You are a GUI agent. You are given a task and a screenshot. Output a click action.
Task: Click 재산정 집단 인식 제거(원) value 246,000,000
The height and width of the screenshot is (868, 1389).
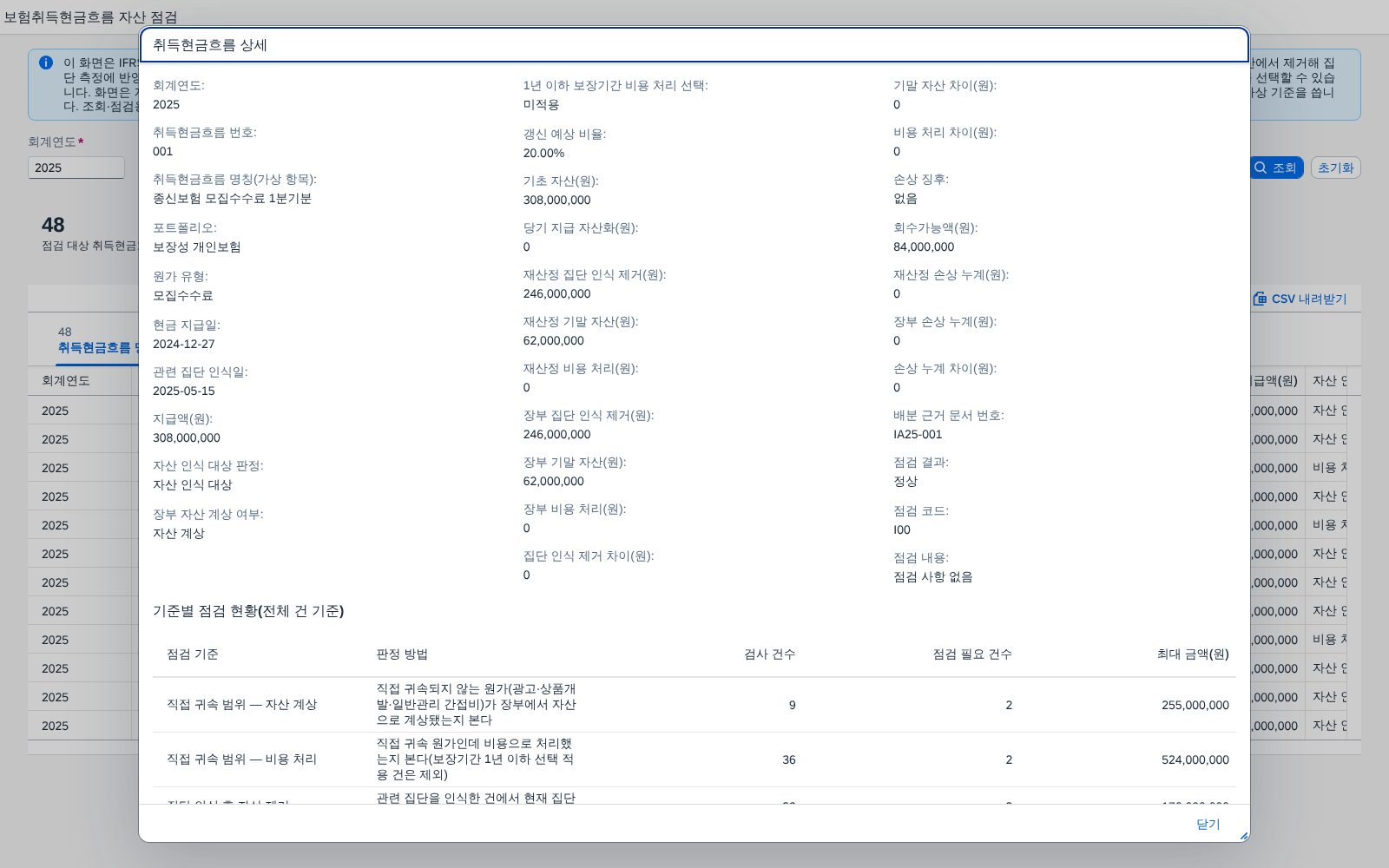tap(556, 293)
